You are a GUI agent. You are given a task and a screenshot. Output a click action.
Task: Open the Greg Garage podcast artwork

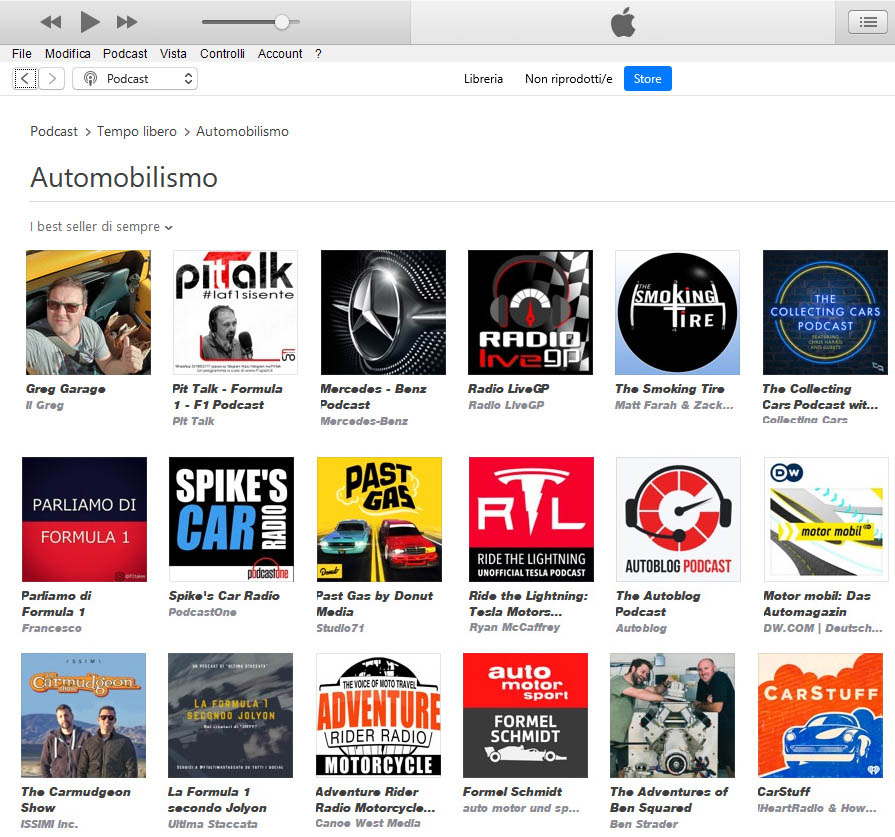pyautogui.click(x=88, y=312)
